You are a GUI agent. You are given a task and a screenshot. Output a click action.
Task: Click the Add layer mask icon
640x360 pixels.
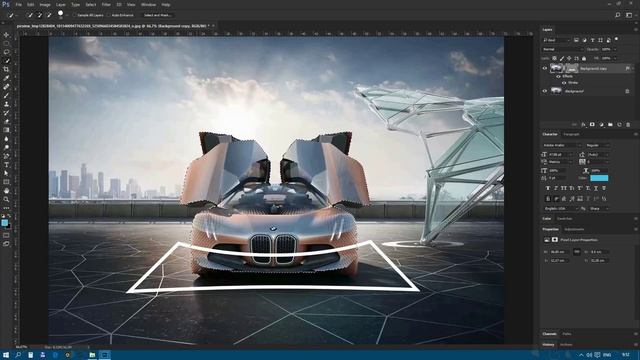click(592, 124)
